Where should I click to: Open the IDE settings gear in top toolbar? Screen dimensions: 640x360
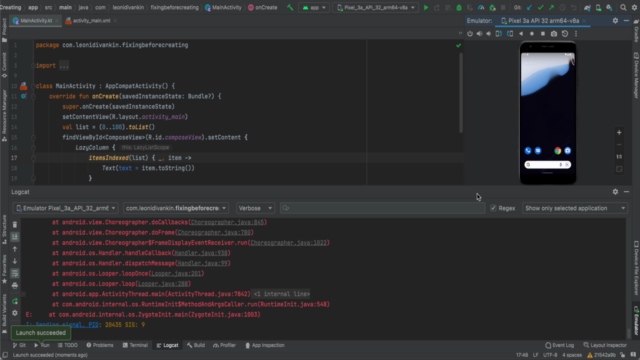[x=634, y=7]
